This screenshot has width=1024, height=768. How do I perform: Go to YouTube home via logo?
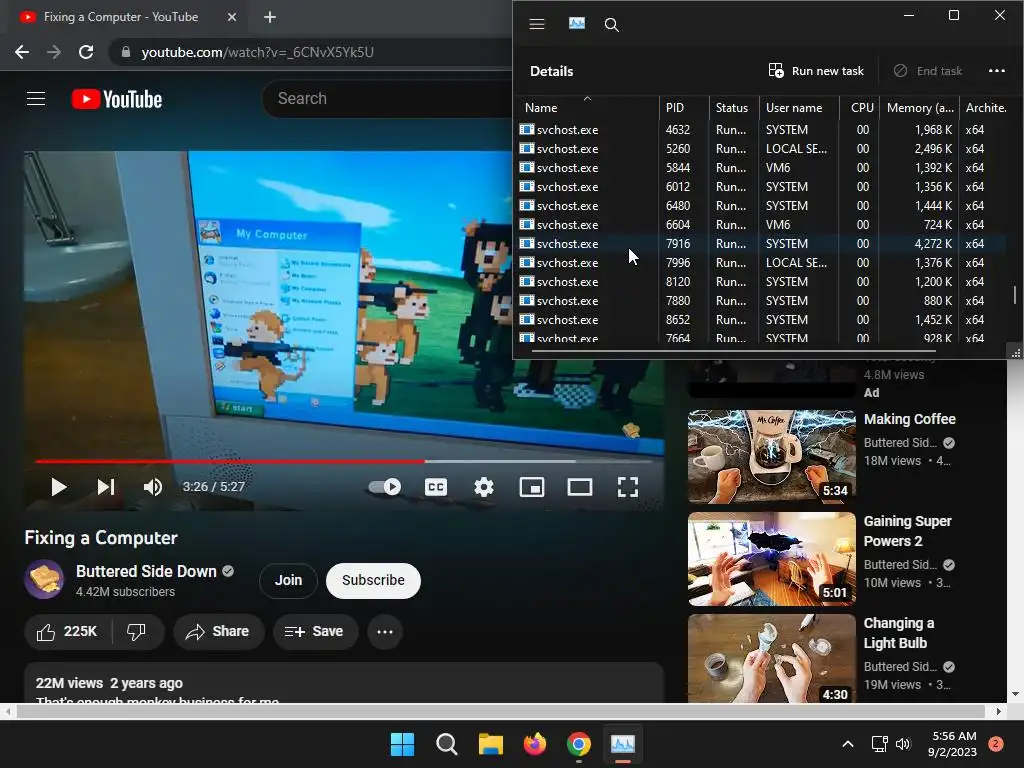[x=117, y=99]
